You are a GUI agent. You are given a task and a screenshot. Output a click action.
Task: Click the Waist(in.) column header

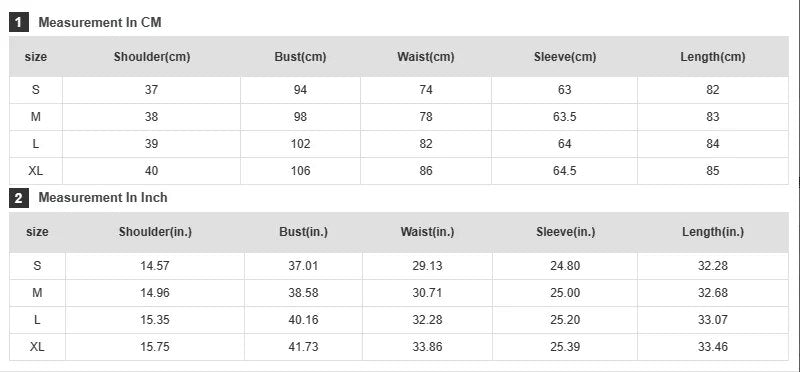click(x=427, y=232)
